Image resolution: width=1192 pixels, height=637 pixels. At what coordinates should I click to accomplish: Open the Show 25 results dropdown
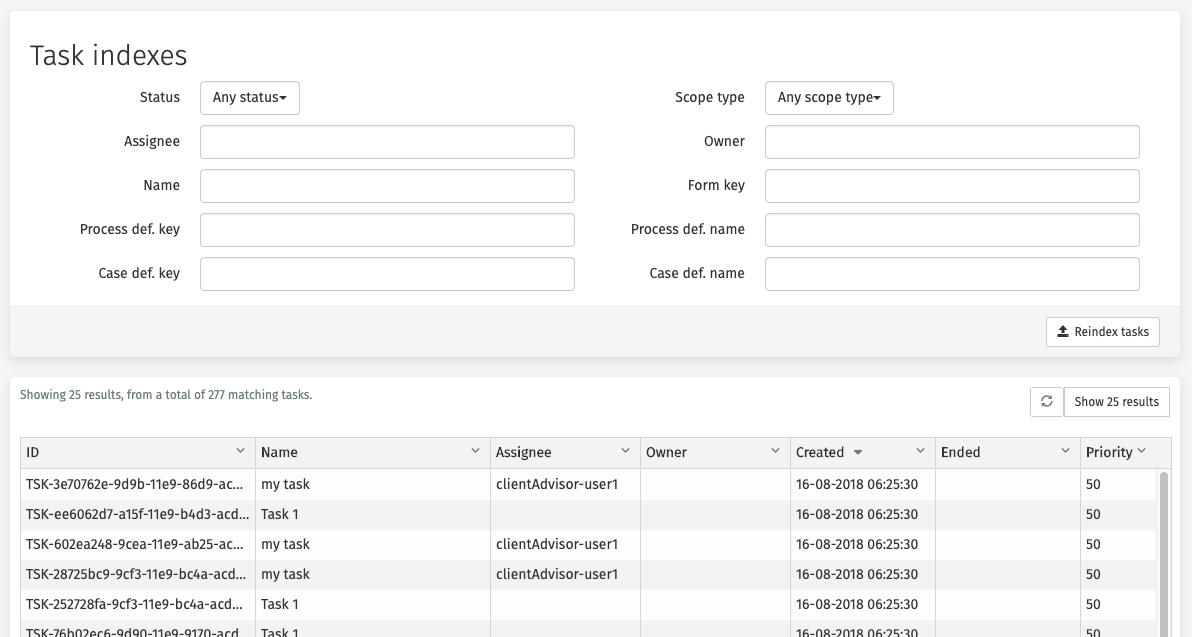(x=1116, y=402)
